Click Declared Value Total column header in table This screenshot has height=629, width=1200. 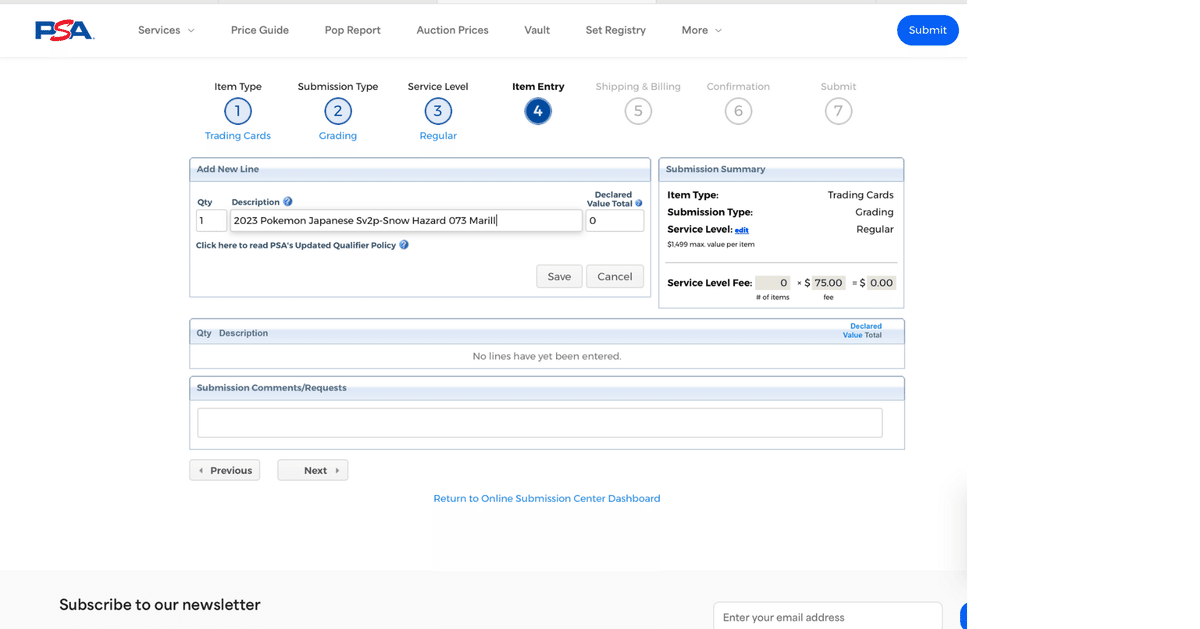click(863, 330)
